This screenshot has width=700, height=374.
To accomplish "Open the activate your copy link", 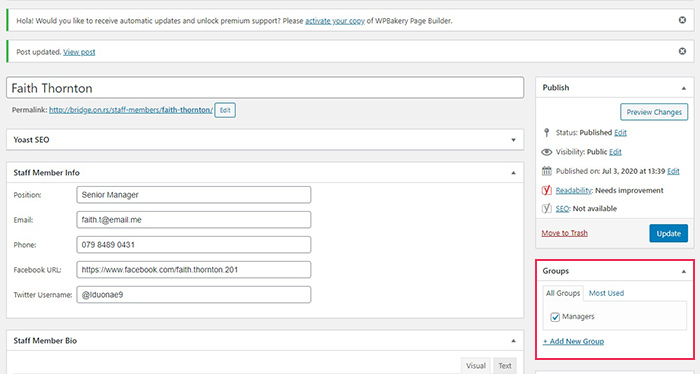I will point(335,21).
